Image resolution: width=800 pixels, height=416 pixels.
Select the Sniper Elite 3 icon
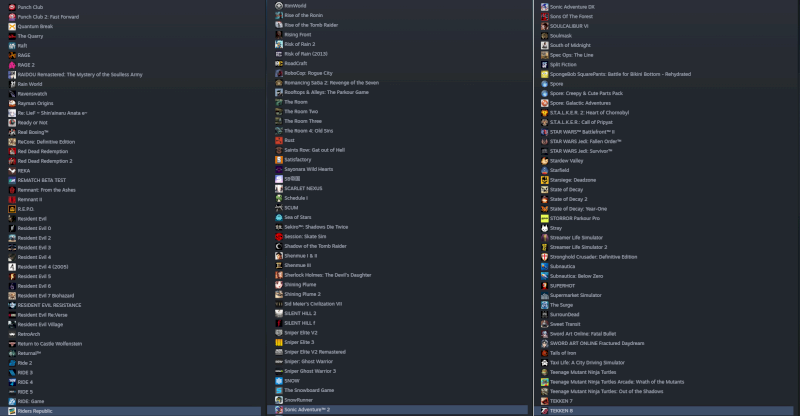pyautogui.click(x=279, y=342)
